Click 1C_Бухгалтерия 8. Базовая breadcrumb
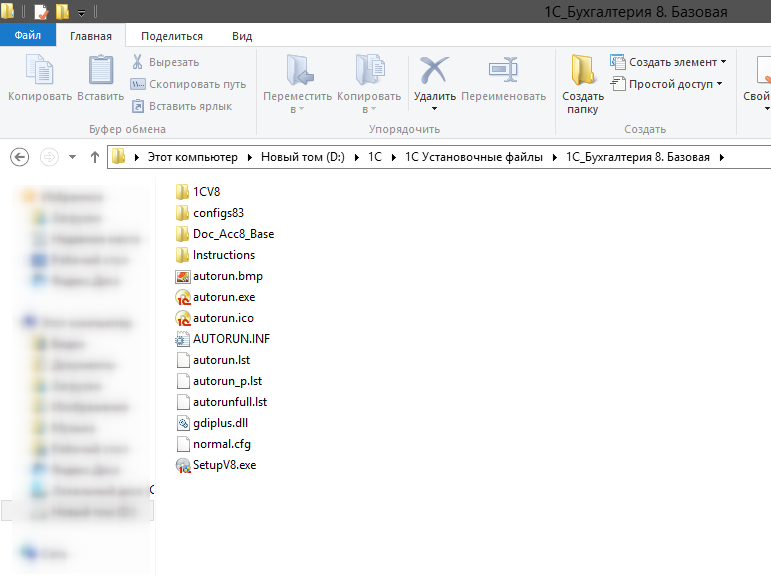The image size is (771, 576). (x=638, y=157)
